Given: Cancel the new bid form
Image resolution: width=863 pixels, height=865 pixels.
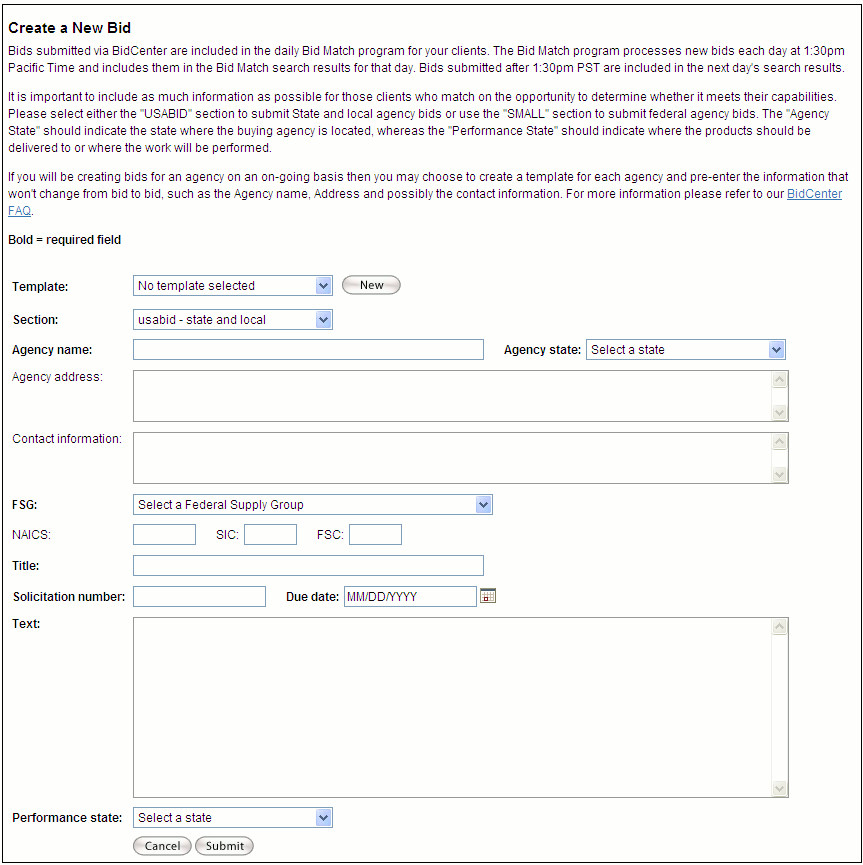Looking at the screenshot, I should [162, 846].
